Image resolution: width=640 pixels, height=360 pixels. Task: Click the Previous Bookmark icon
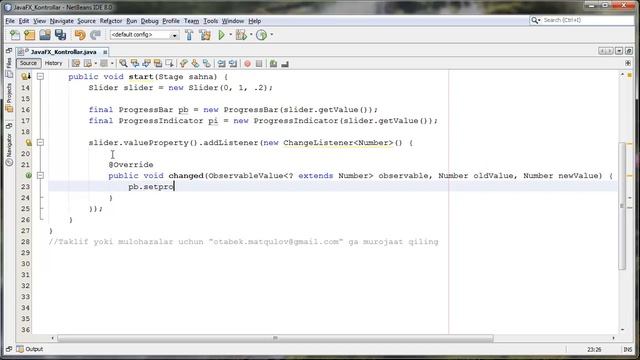coord(184,64)
